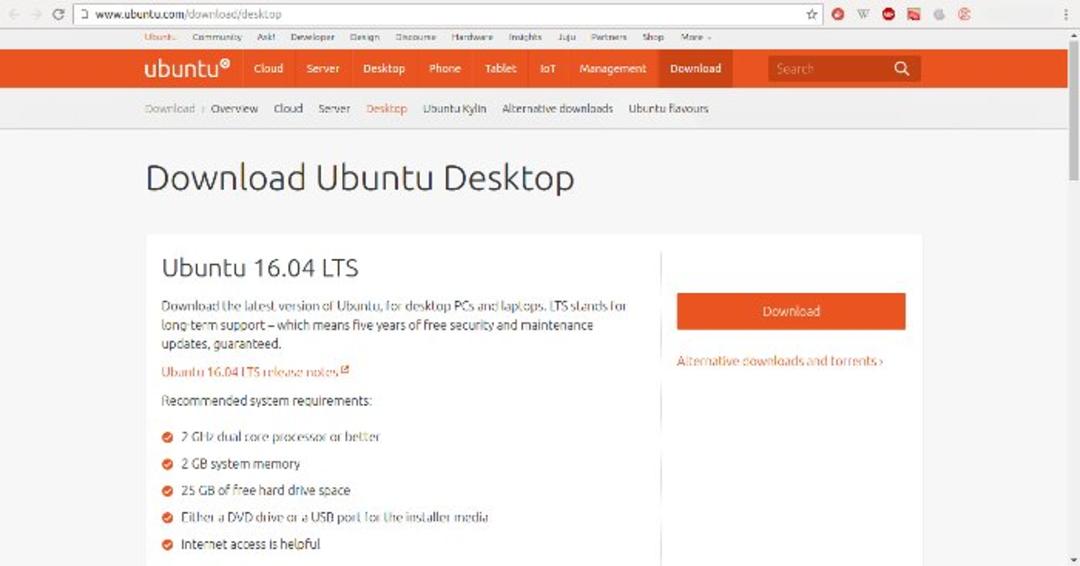Open the Desktop menu in orange navbar
This screenshot has height=566, width=1080.
(384, 68)
